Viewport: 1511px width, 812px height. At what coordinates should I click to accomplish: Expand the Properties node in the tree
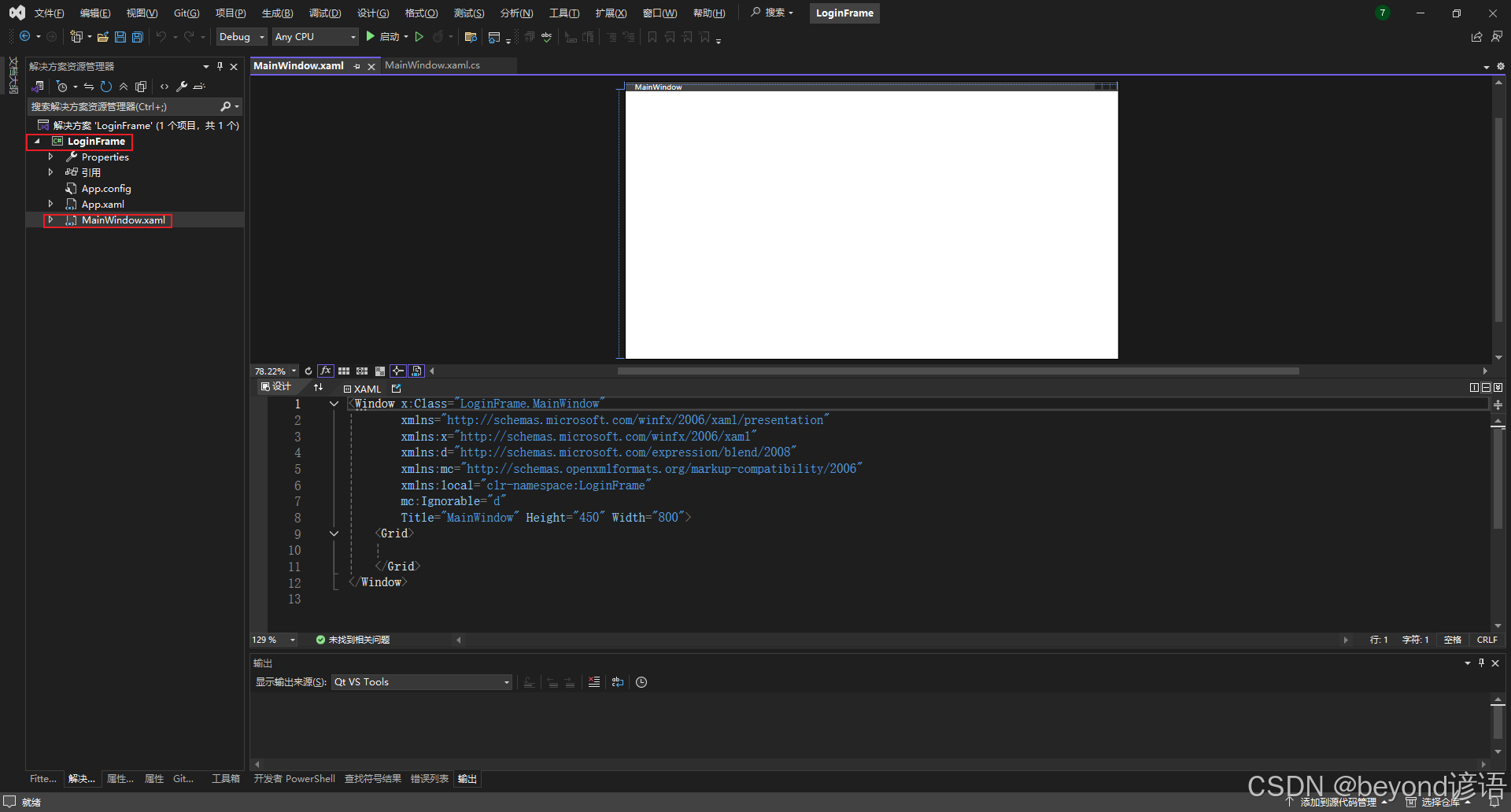tap(50, 157)
